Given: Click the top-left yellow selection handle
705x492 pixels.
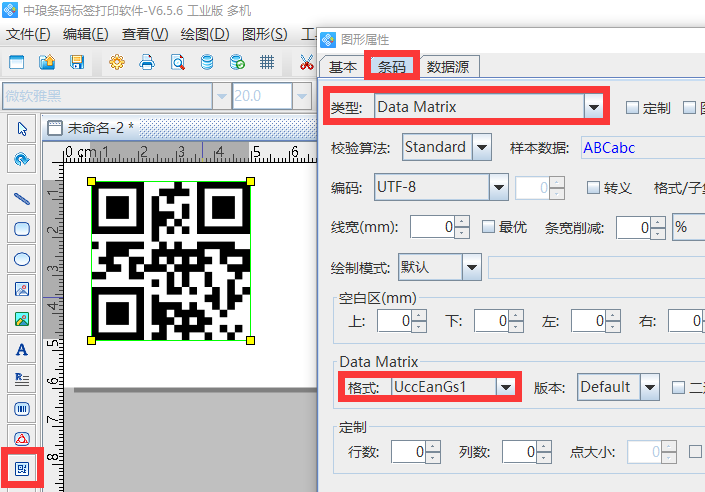Looking at the screenshot, I should click(x=91, y=181).
